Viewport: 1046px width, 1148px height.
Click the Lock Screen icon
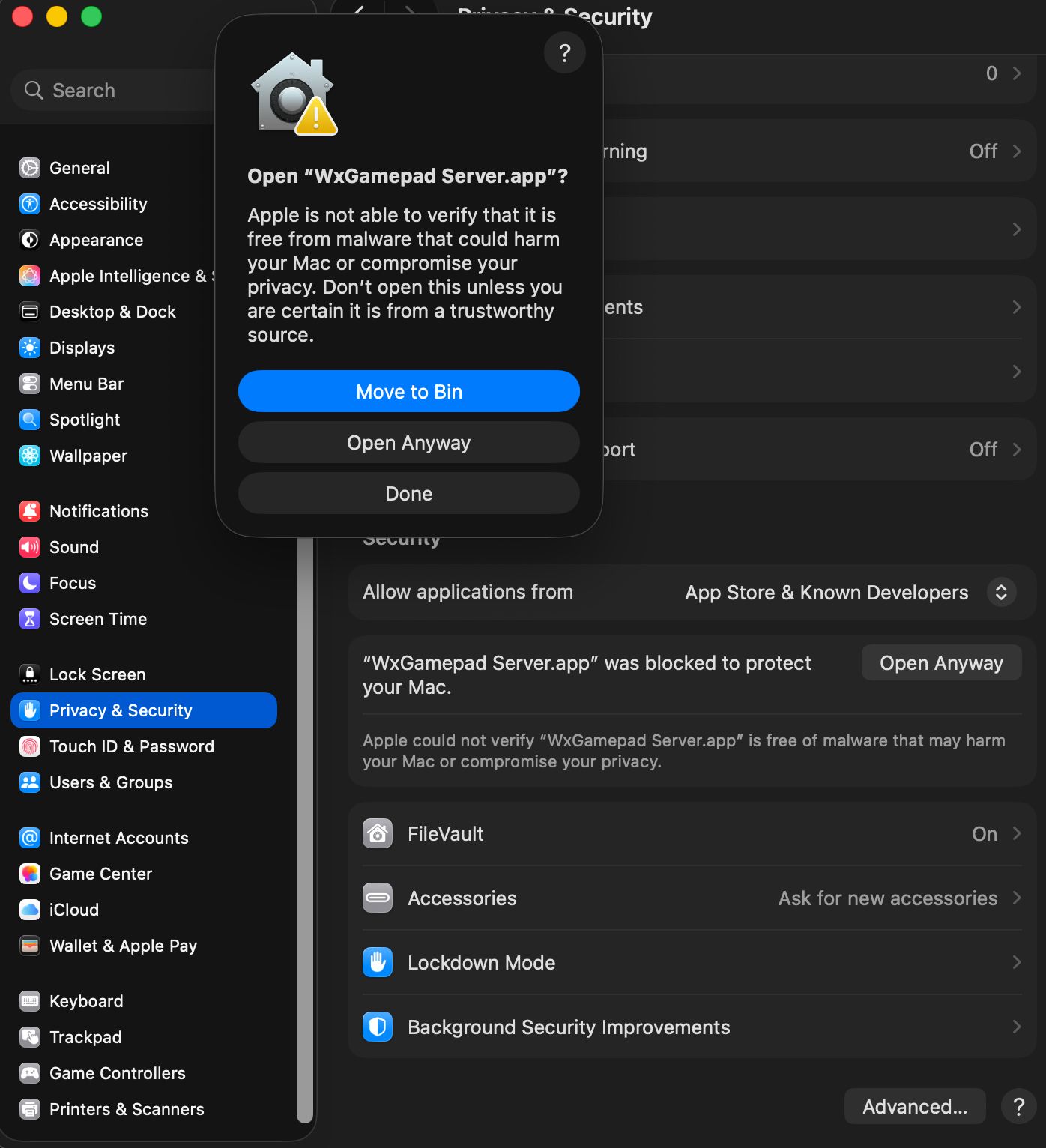pos(30,674)
